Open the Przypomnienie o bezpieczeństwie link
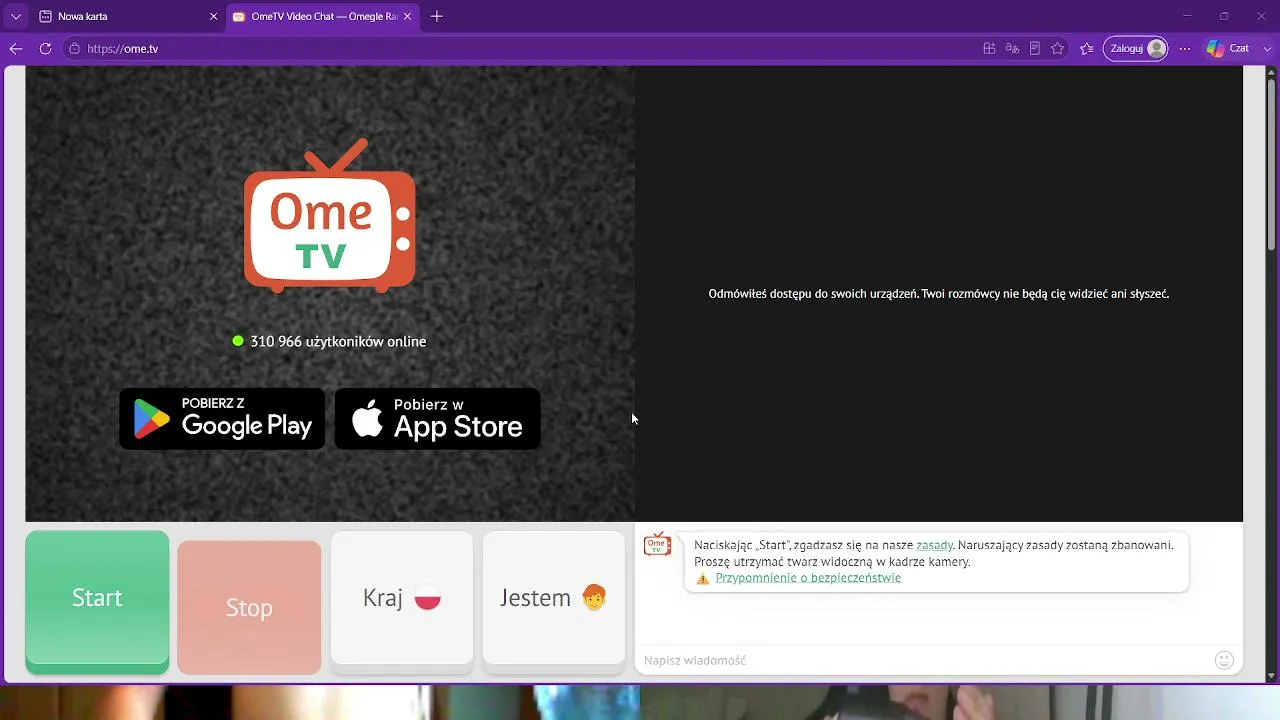This screenshot has width=1280, height=720. click(x=808, y=578)
